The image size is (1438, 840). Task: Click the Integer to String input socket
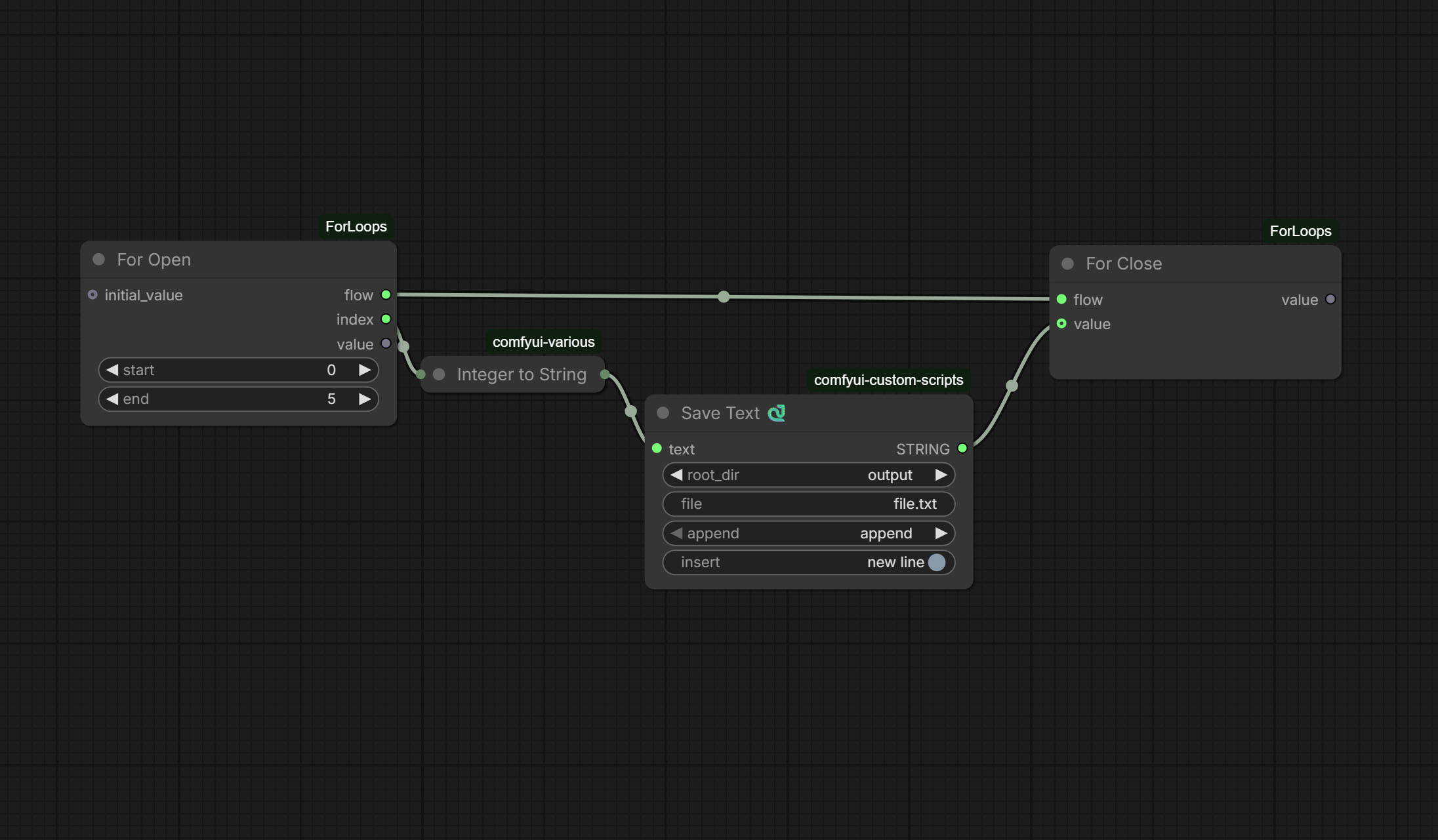click(x=421, y=374)
